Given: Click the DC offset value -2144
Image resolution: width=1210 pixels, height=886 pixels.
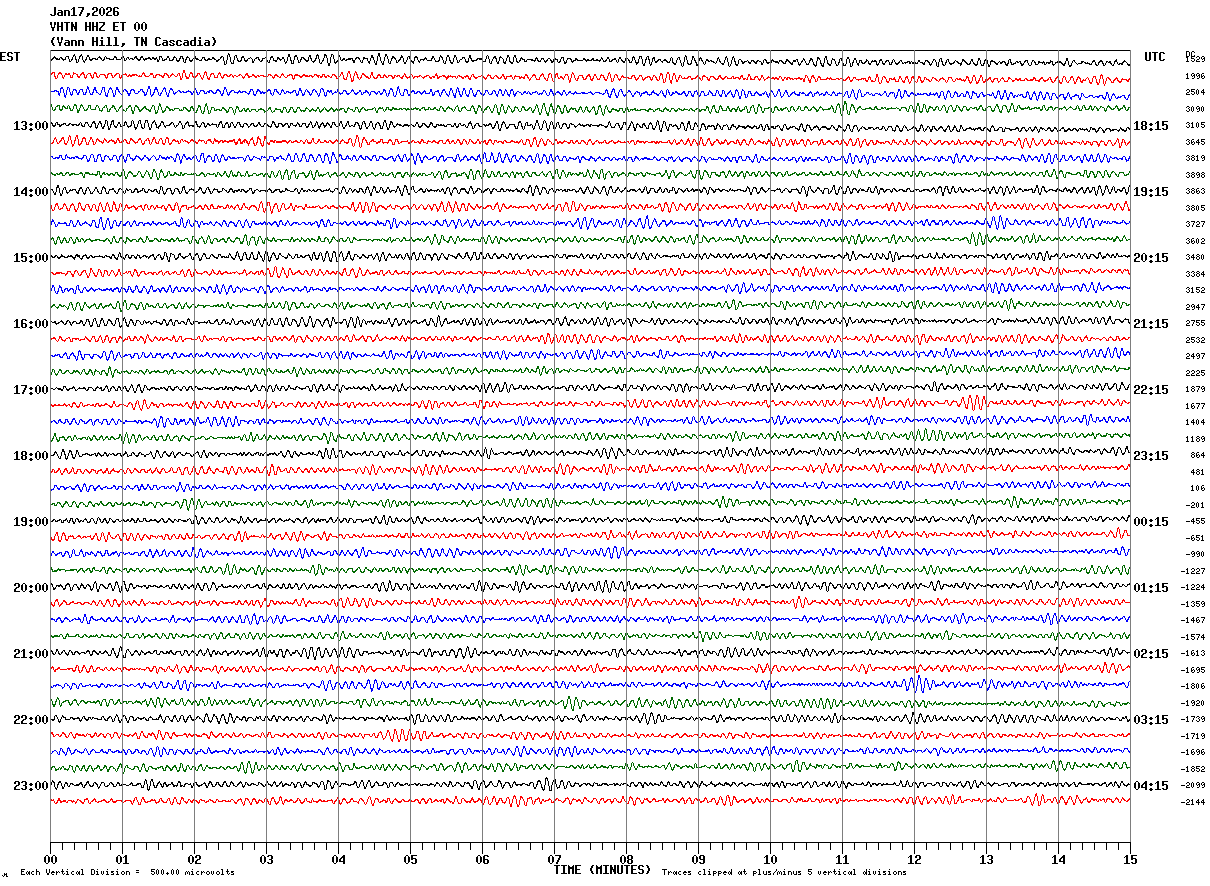Looking at the screenshot, I should tap(1195, 802).
